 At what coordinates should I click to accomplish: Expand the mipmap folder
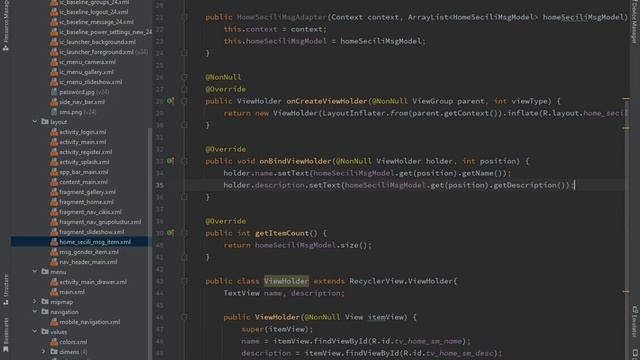[35, 302]
